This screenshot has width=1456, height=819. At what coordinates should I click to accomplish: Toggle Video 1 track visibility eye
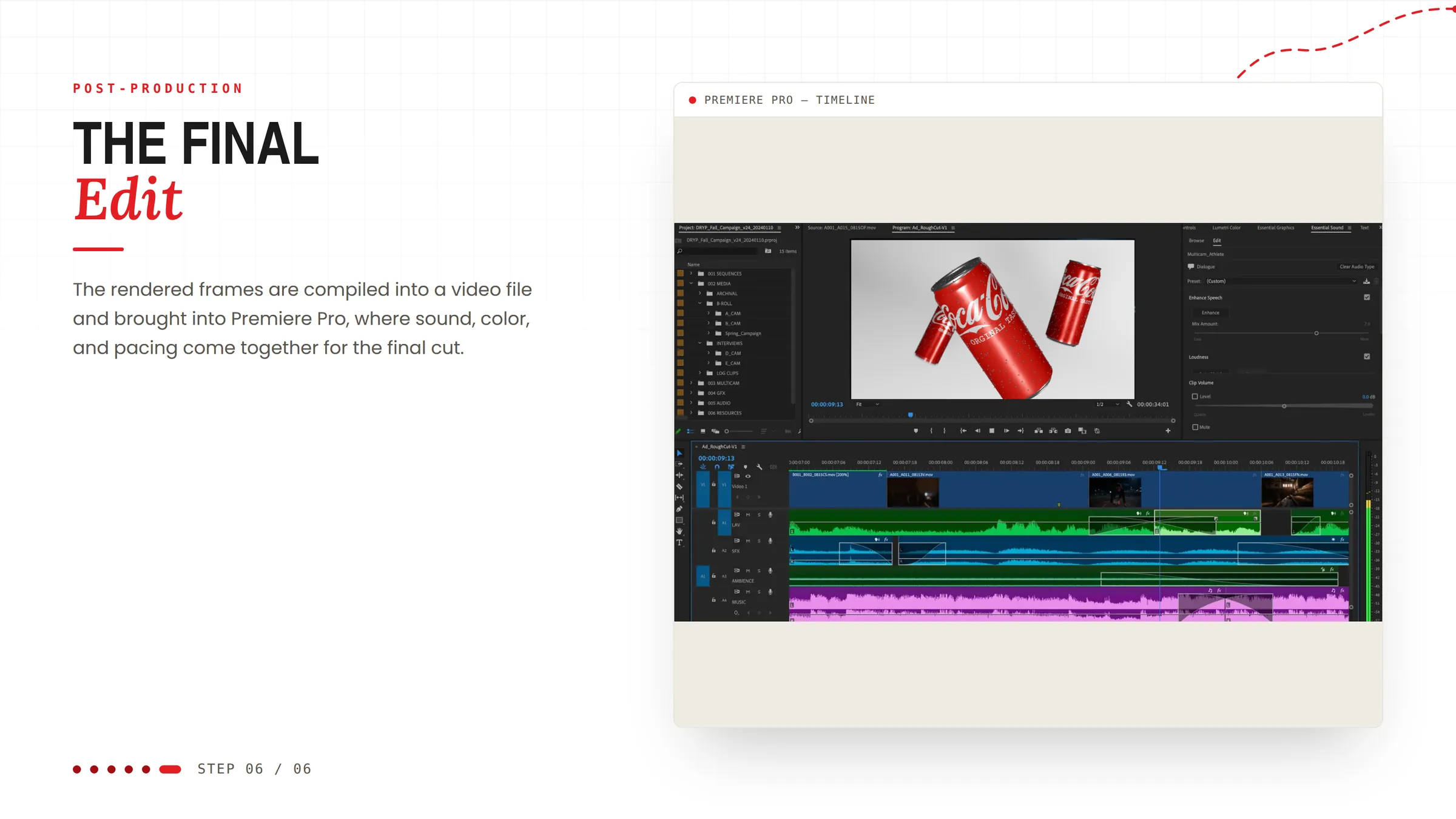(x=748, y=476)
